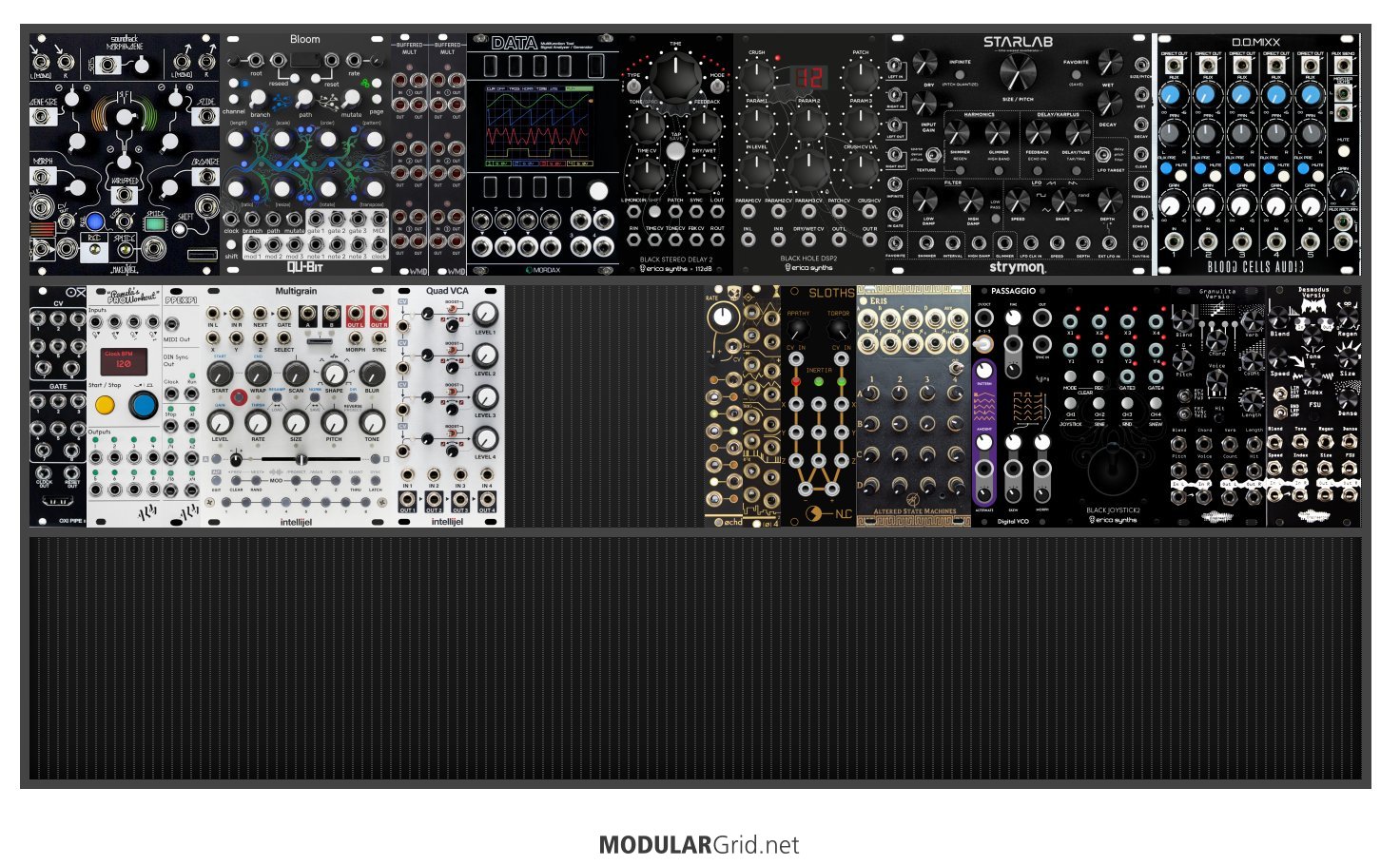Click the DECAY knob on Starlab

[x=1109, y=105]
